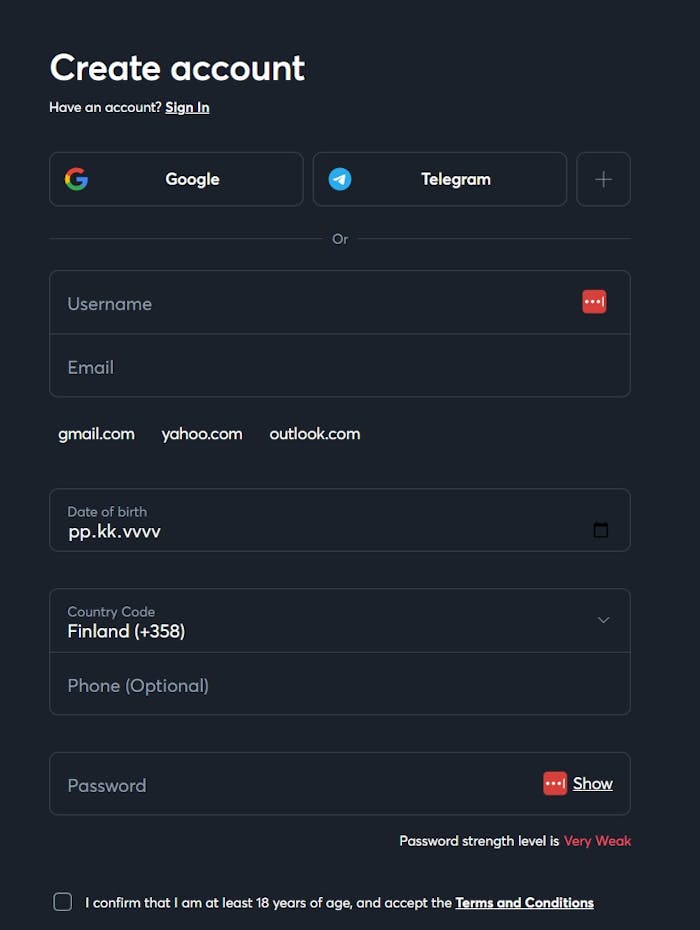Screen dimensions: 700x930
Task: Select the yahoo.com email suggestion
Action: (x=202, y=434)
